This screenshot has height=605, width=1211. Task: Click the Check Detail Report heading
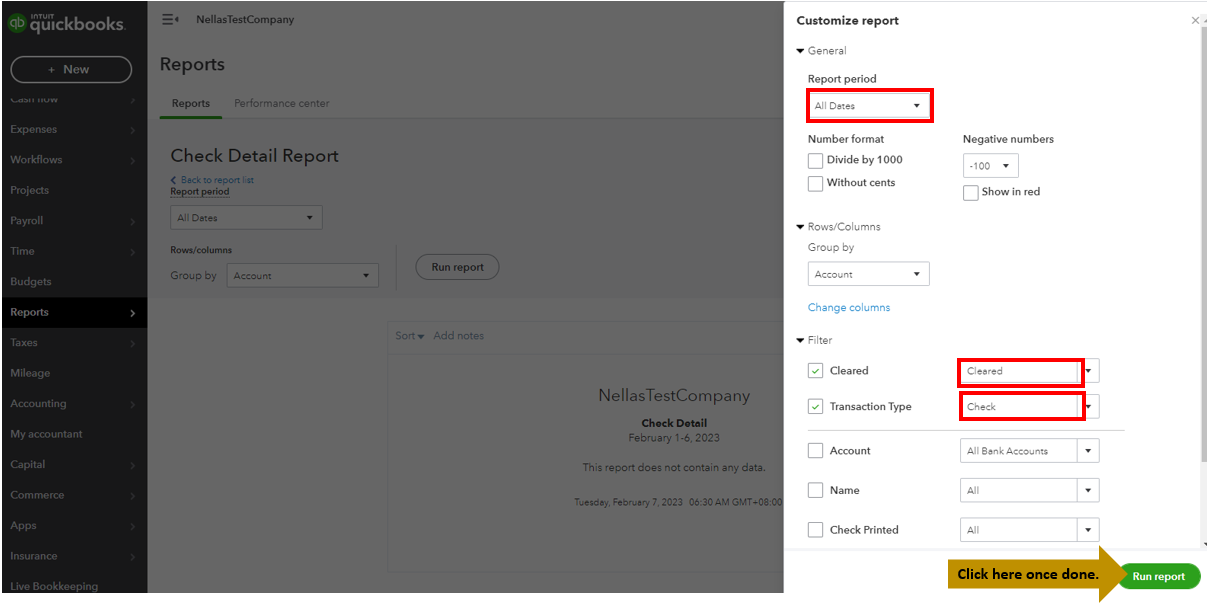click(255, 156)
